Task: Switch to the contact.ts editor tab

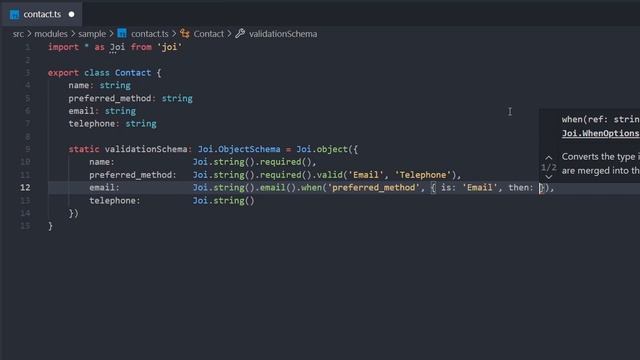Action: coord(42,14)
